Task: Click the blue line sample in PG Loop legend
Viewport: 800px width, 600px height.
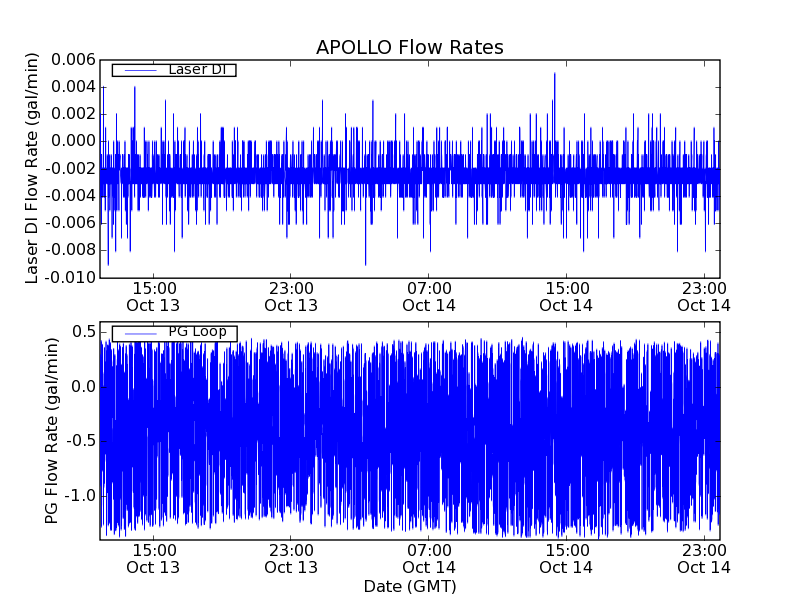Action: click(x=140, y=333)
